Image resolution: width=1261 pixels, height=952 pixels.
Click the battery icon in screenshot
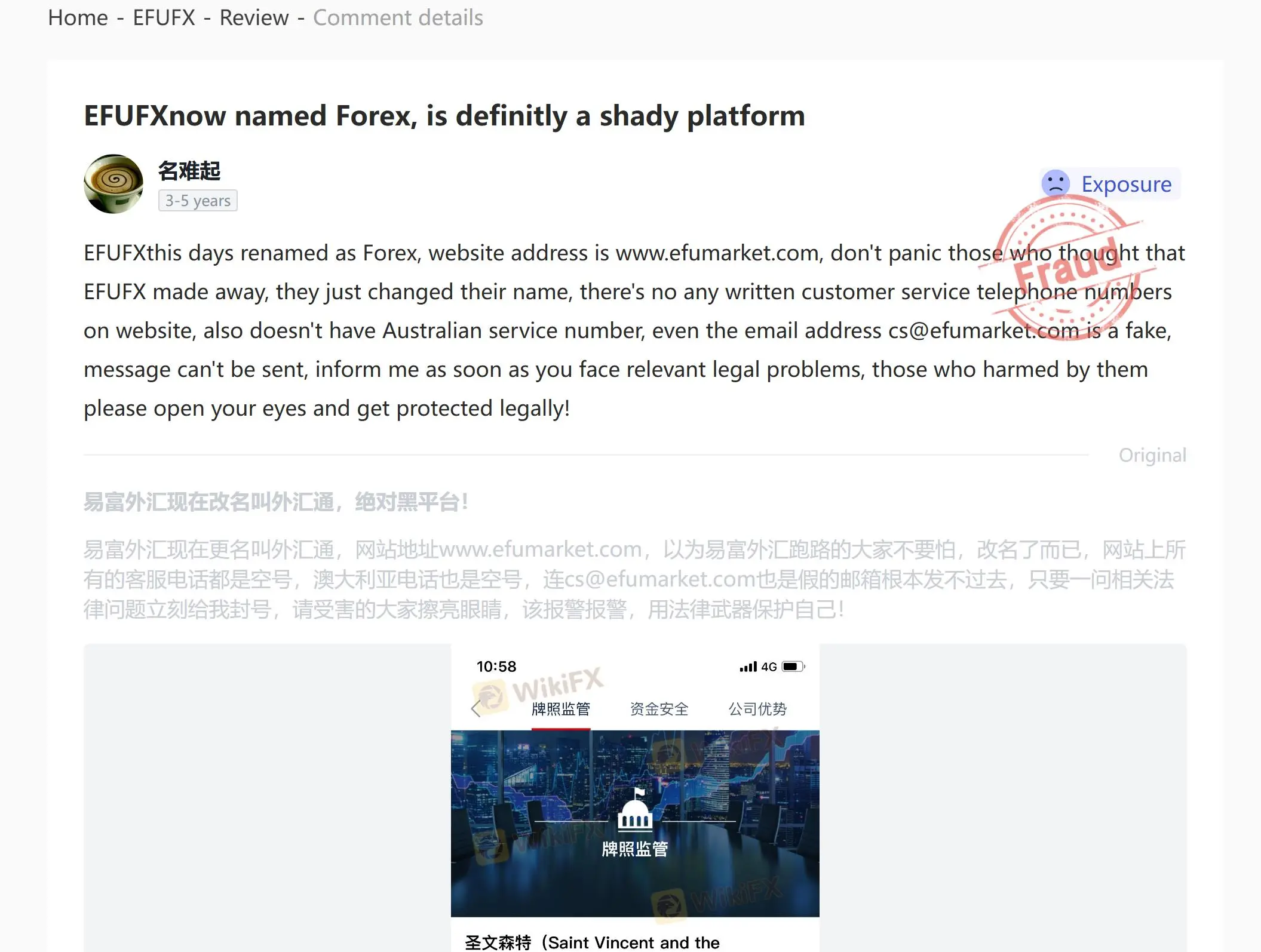(793, 667)
